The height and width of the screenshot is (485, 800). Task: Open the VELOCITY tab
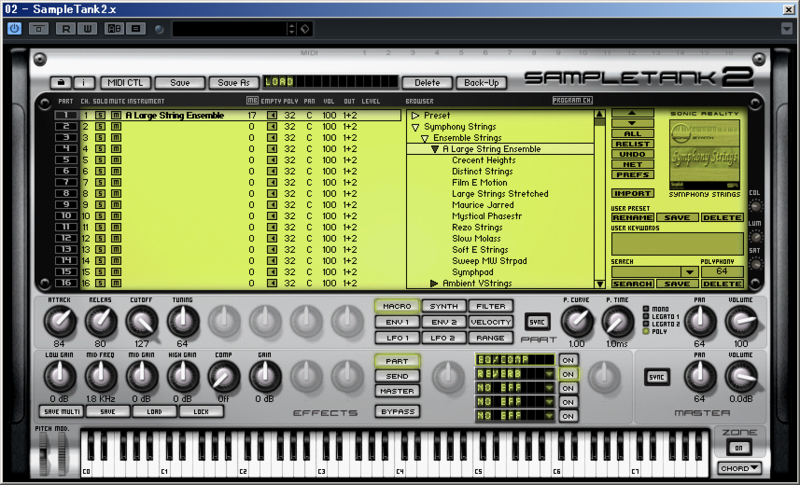coord(491,322)
